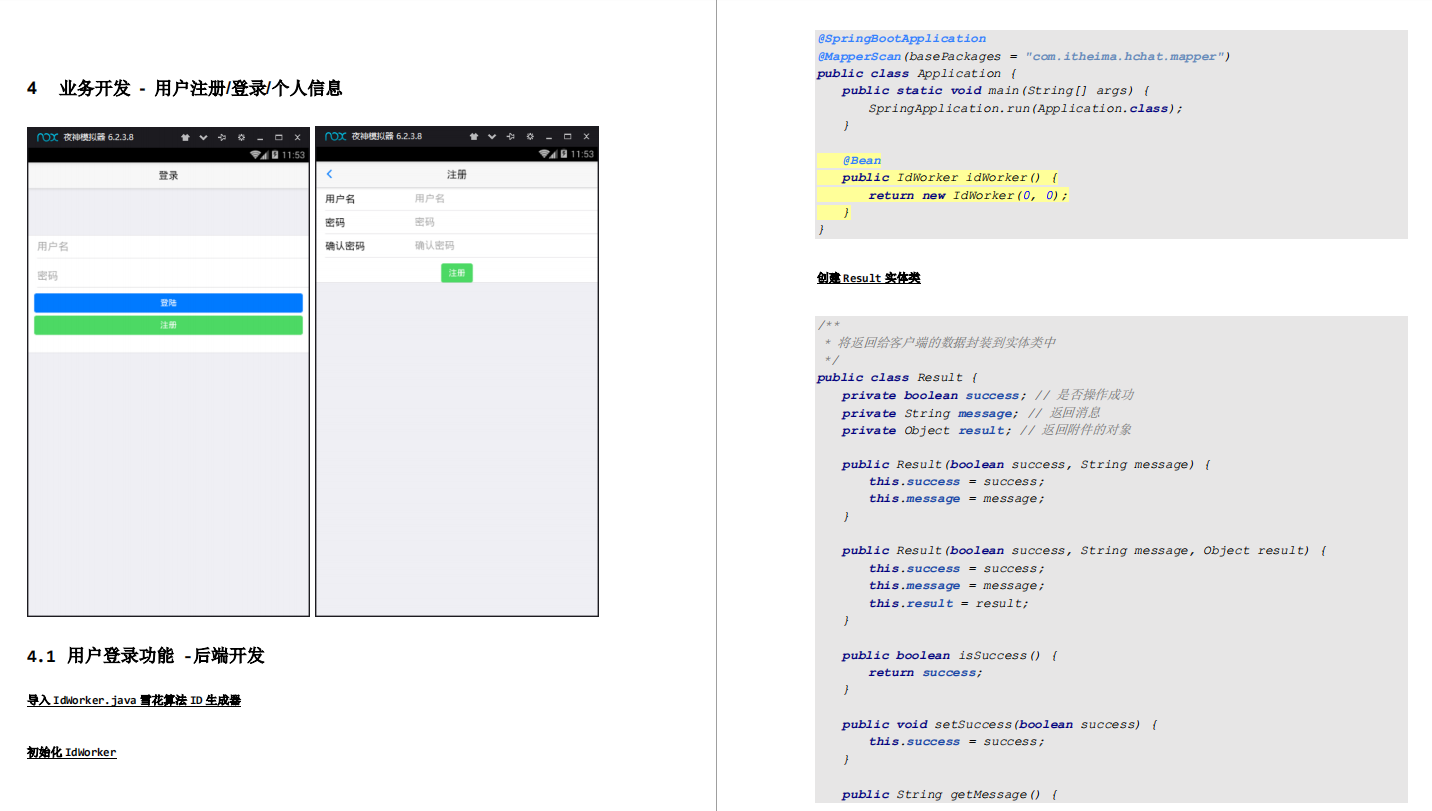Viewport: 1432px width, 811px height.
Task: Click the highlighted @Bean annotation
Action: click(x=861, y=160)
